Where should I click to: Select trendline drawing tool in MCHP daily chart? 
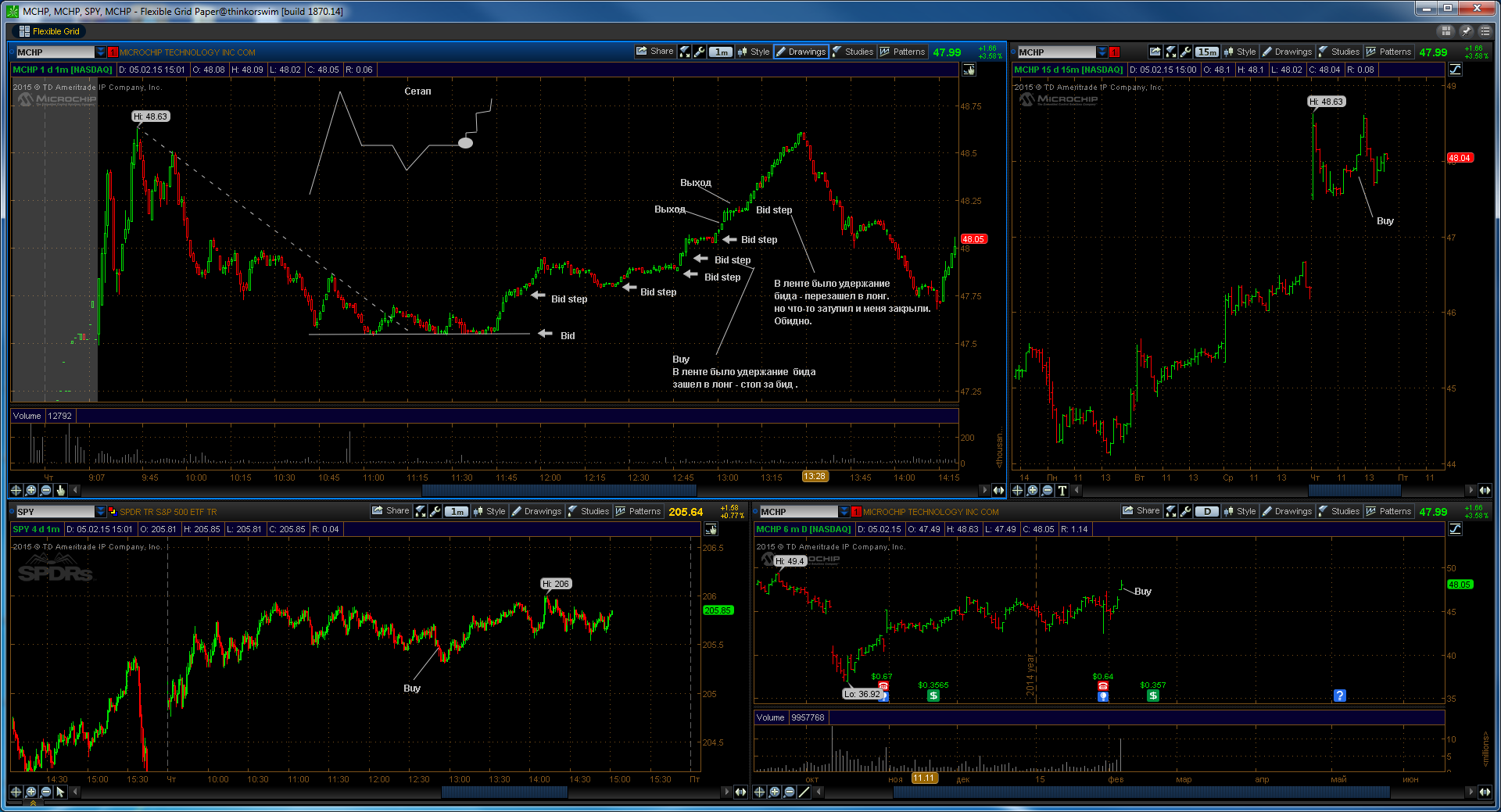pyautogui.click(x=804, y=792)
